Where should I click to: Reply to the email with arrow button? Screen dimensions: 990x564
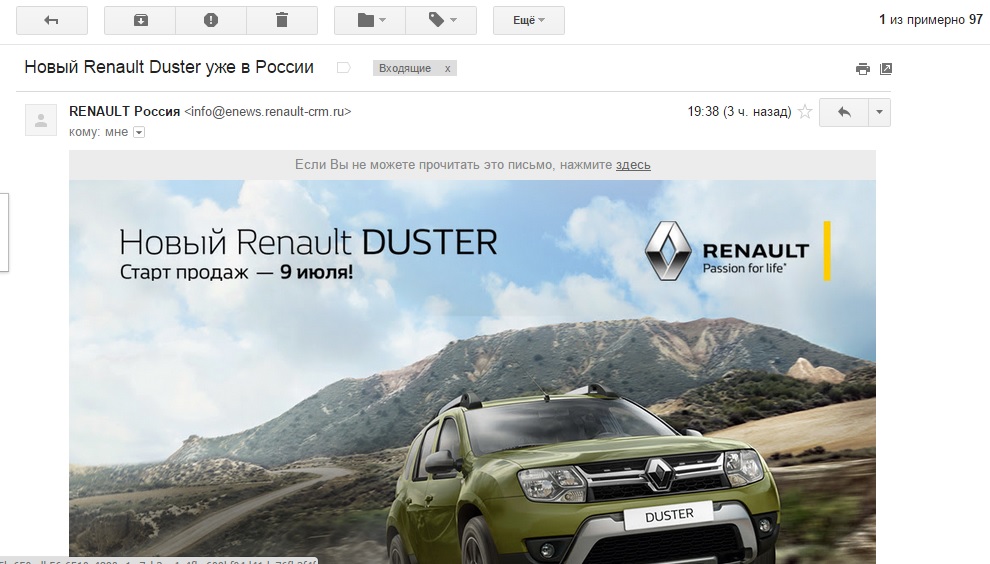click(x=844, y=112)
